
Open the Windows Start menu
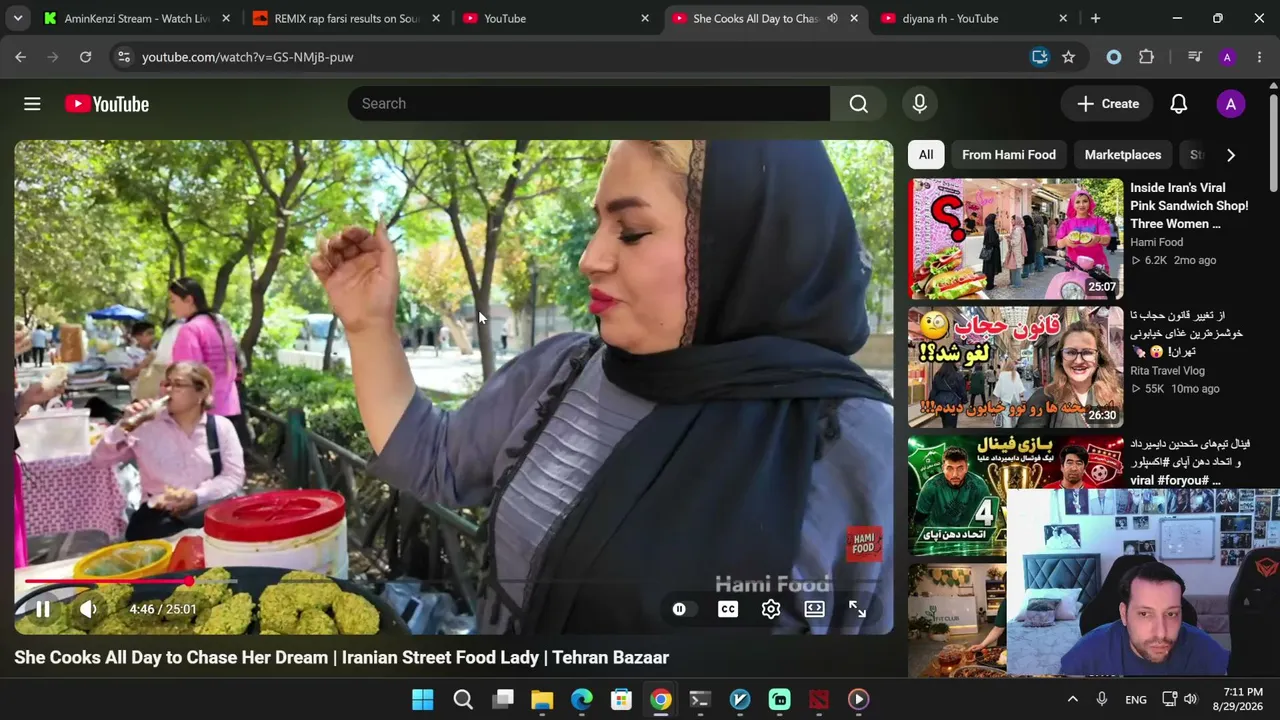click(x=423, y=699)
